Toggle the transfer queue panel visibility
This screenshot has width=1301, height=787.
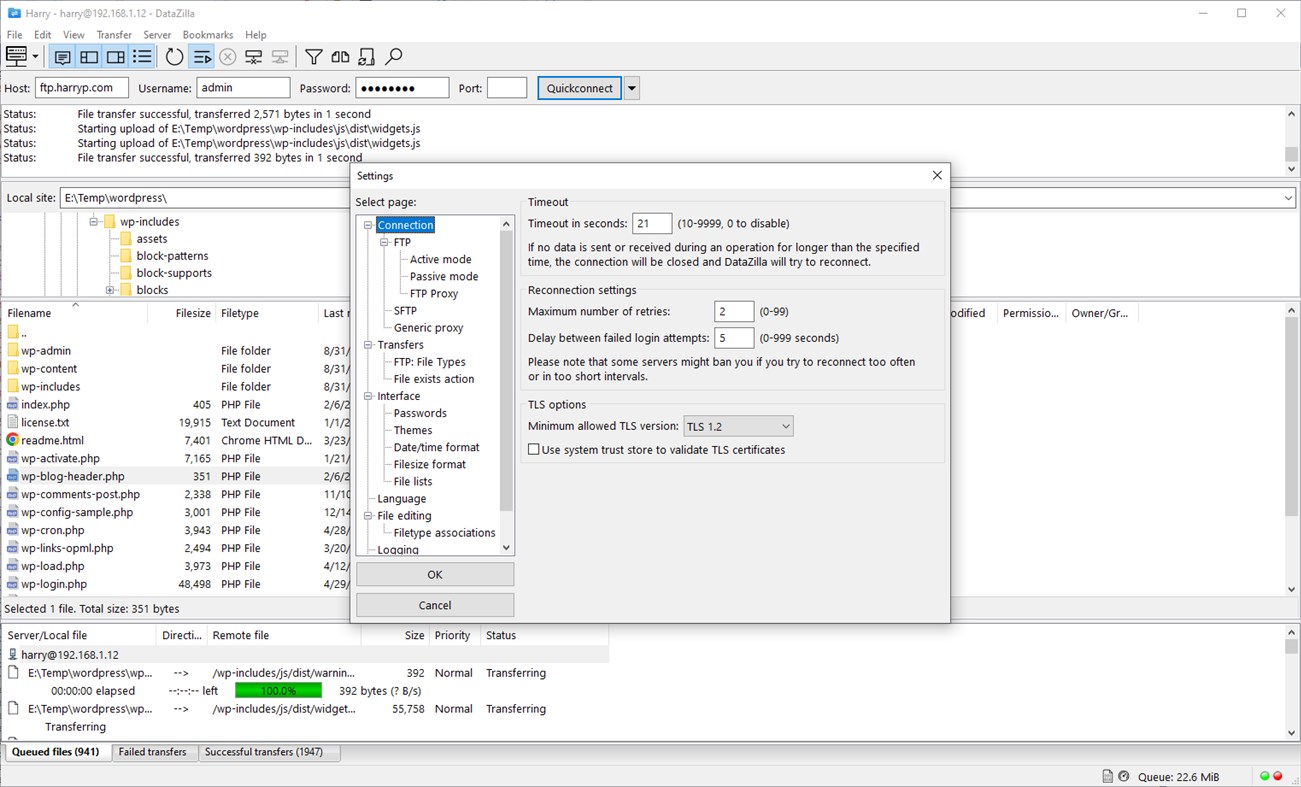pyautogui.click(x=141, y=56)
